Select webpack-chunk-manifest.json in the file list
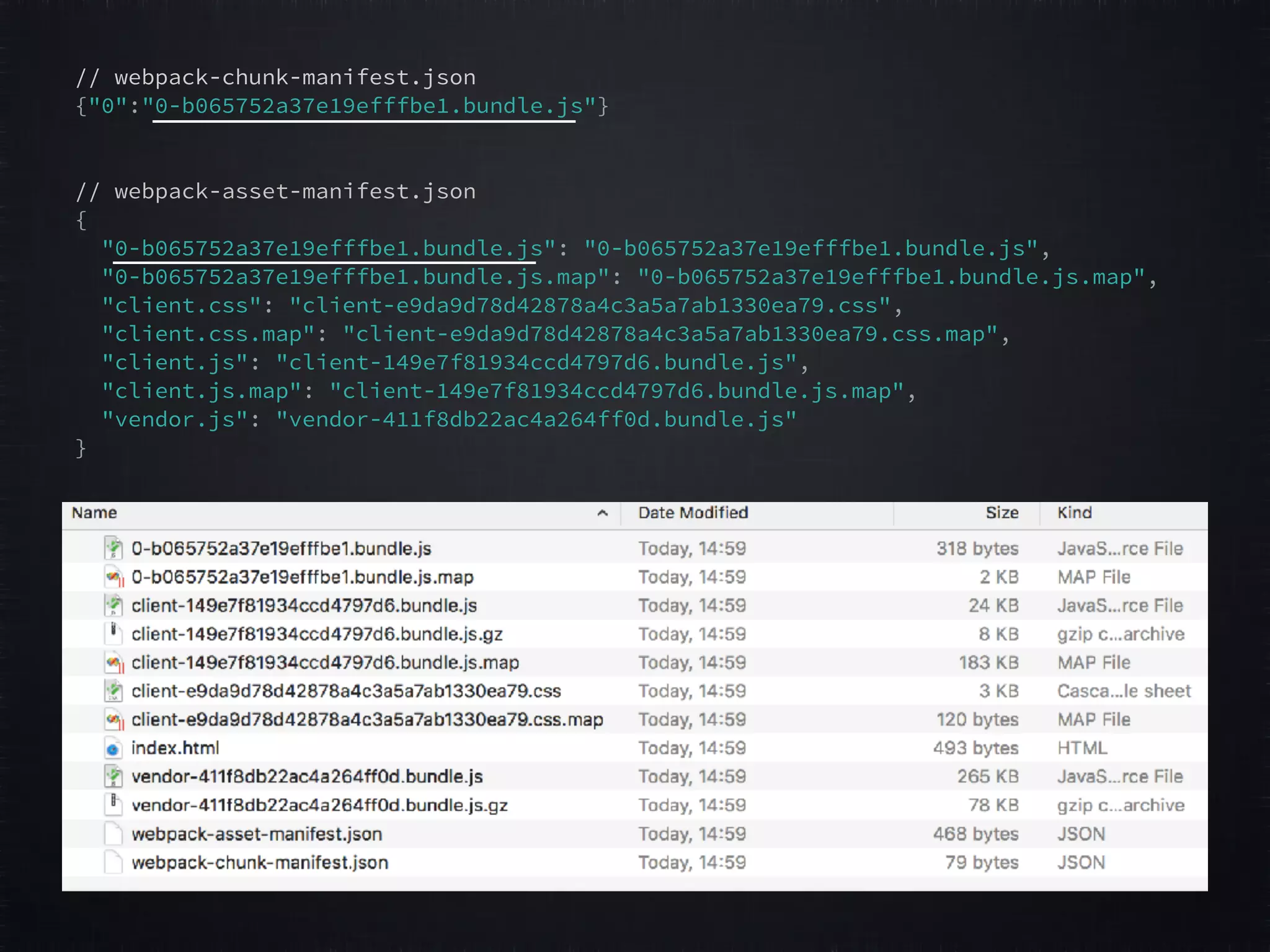Screen dimensions: 1270x952 point(260,863)
